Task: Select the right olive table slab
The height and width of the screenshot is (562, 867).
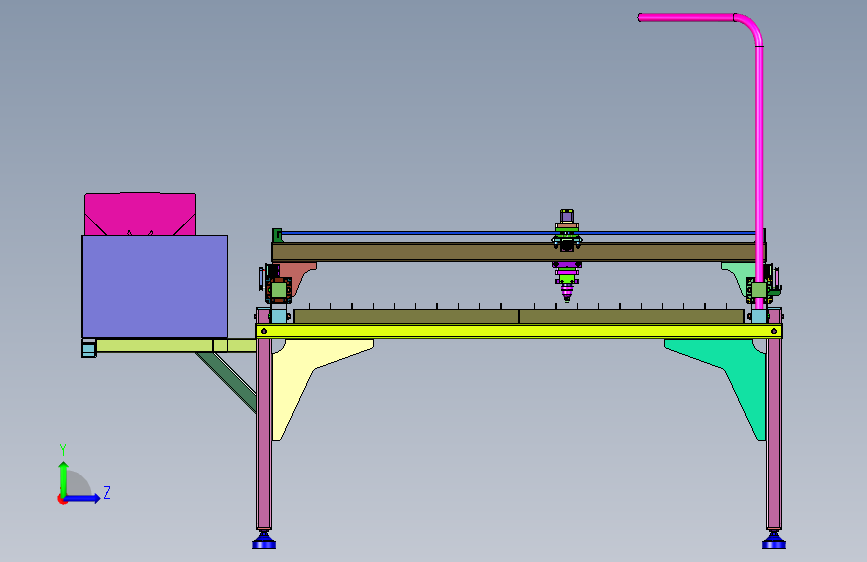Action: [x=631, y=316]
